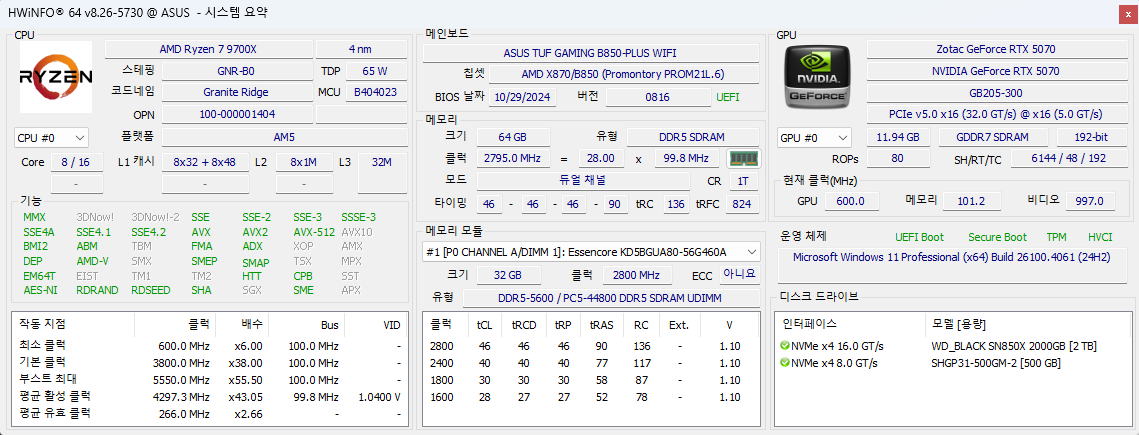
Task: Click the BIOS version 0816 field
Action: (657, 97)
